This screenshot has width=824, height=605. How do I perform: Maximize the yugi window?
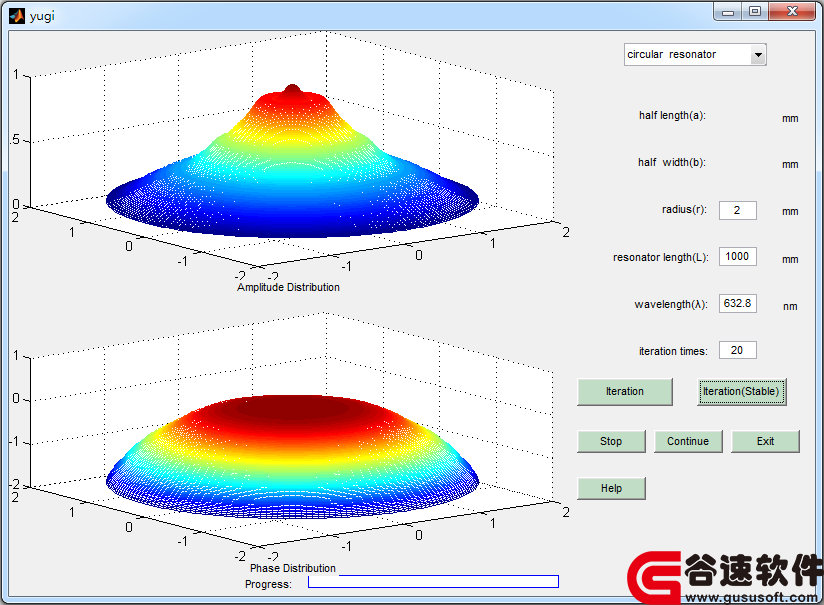755,12
